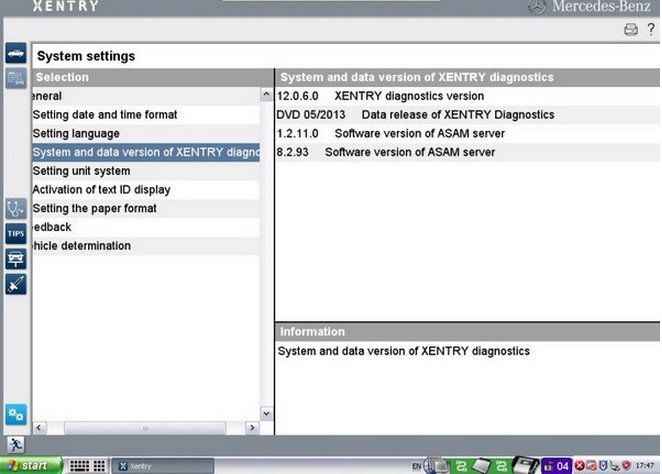Open the TIPS sidebar button
Screen dimensions: 662x474
pyautogui.click(x=16, y=233)
